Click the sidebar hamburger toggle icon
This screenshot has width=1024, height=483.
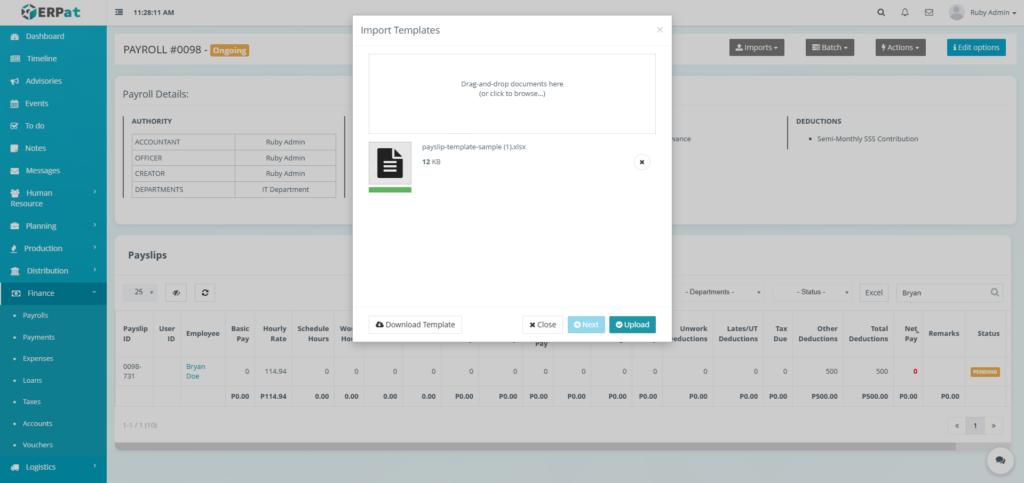click(x=120, y=13)
